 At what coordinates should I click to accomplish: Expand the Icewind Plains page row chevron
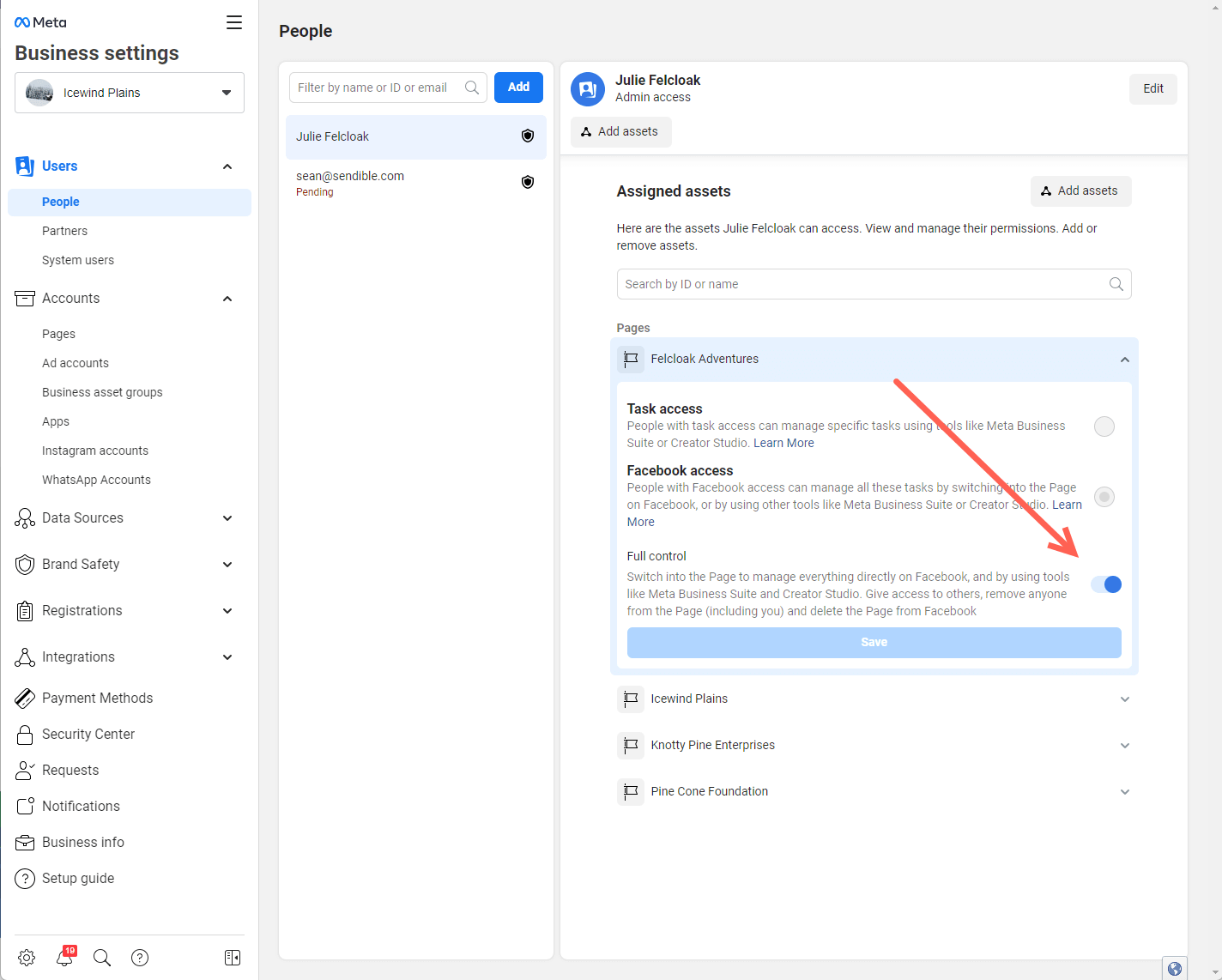pyautogui.click(x=1125, y=699)
